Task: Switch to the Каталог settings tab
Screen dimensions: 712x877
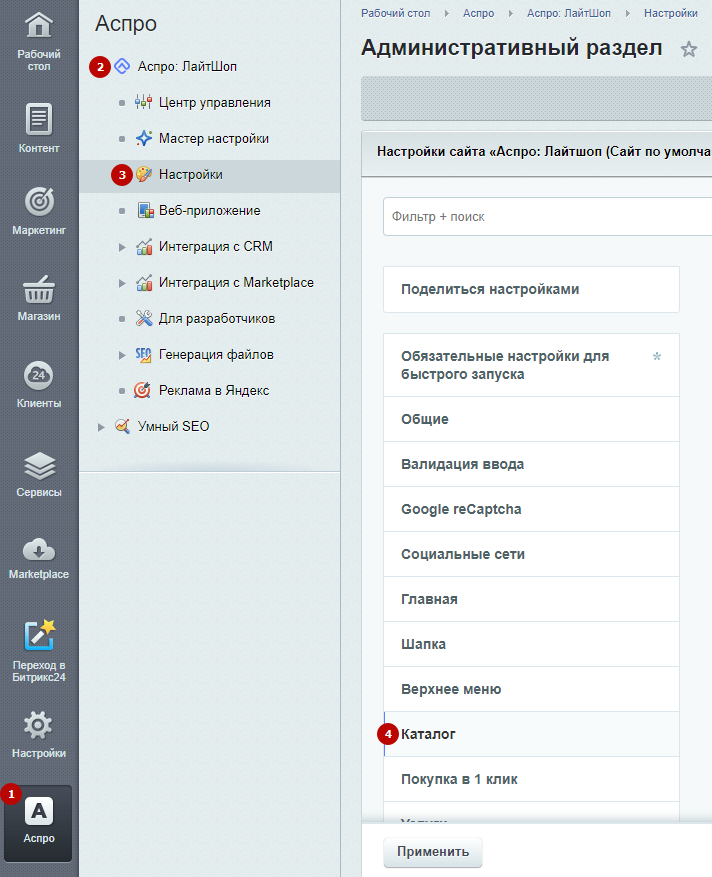Action: click(x=531, y=734)
